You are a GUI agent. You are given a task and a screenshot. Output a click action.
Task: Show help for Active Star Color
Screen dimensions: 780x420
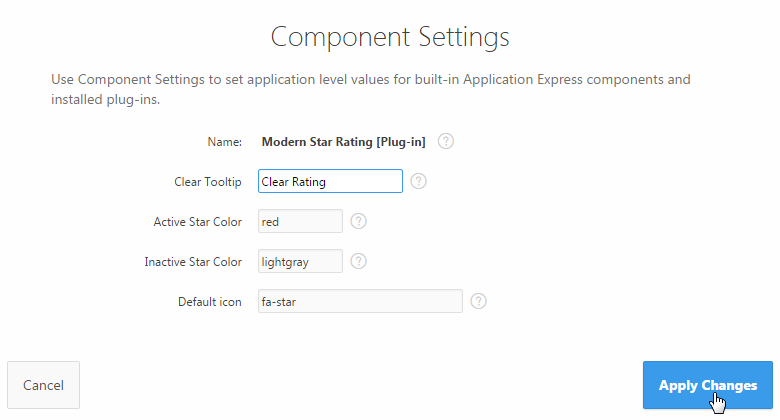click(x=359, y=221)
